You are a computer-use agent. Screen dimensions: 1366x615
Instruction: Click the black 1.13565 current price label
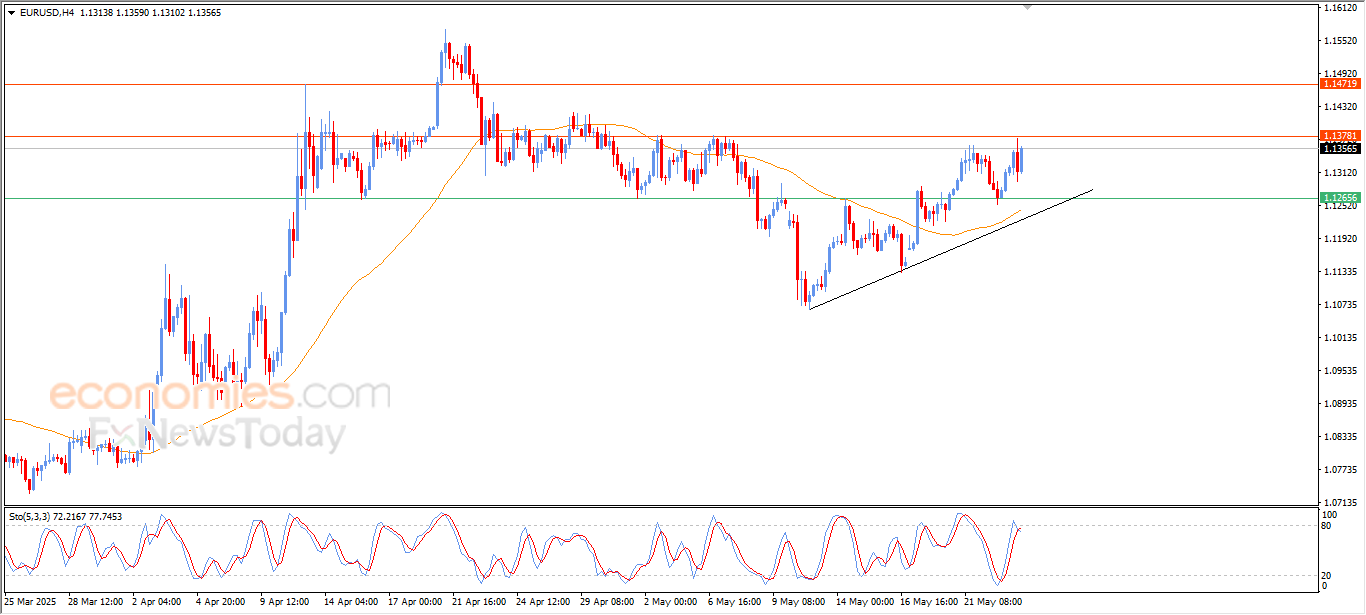tap(1340, 148)
